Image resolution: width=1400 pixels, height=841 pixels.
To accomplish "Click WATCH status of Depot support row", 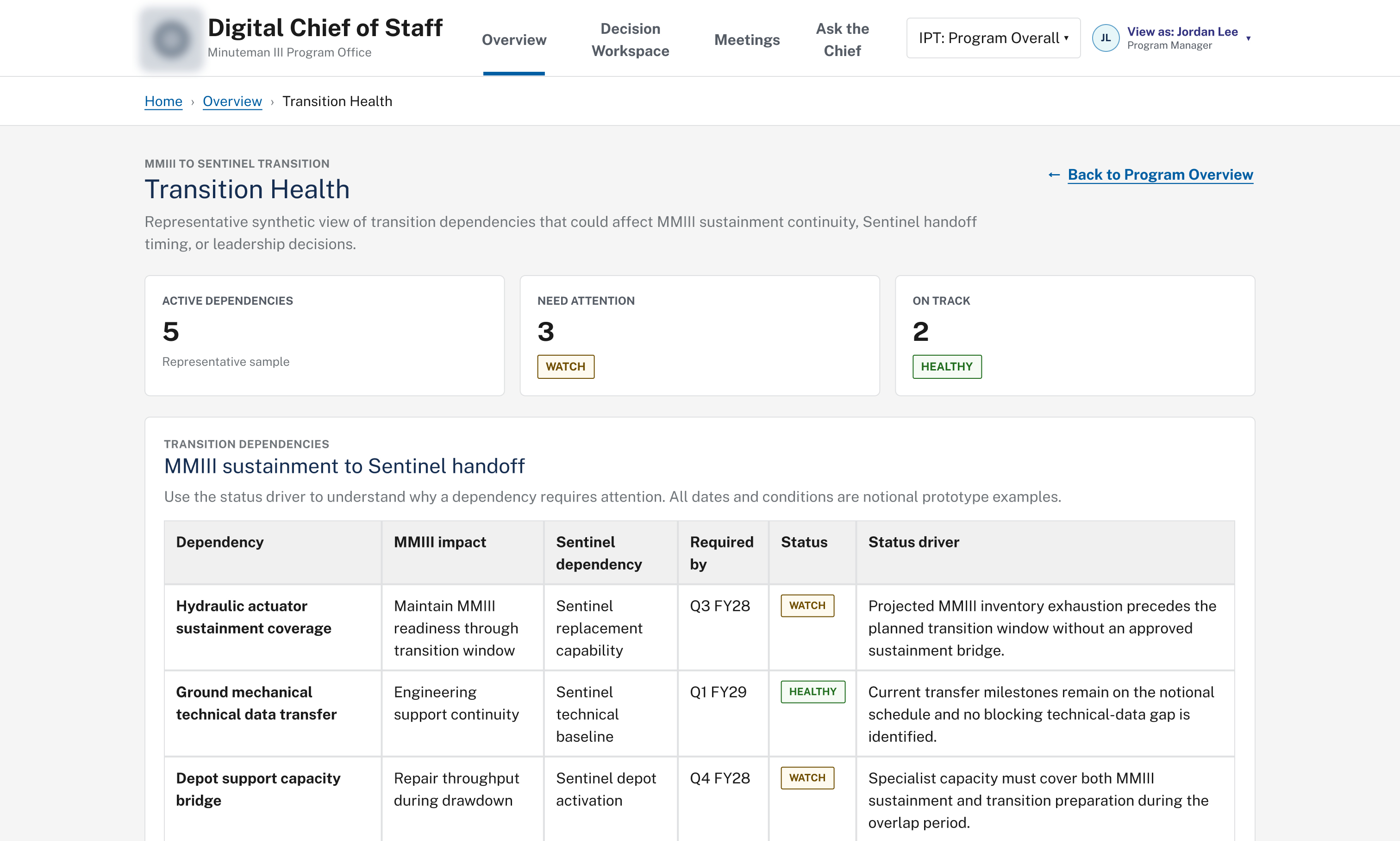I will pos(807,778).
